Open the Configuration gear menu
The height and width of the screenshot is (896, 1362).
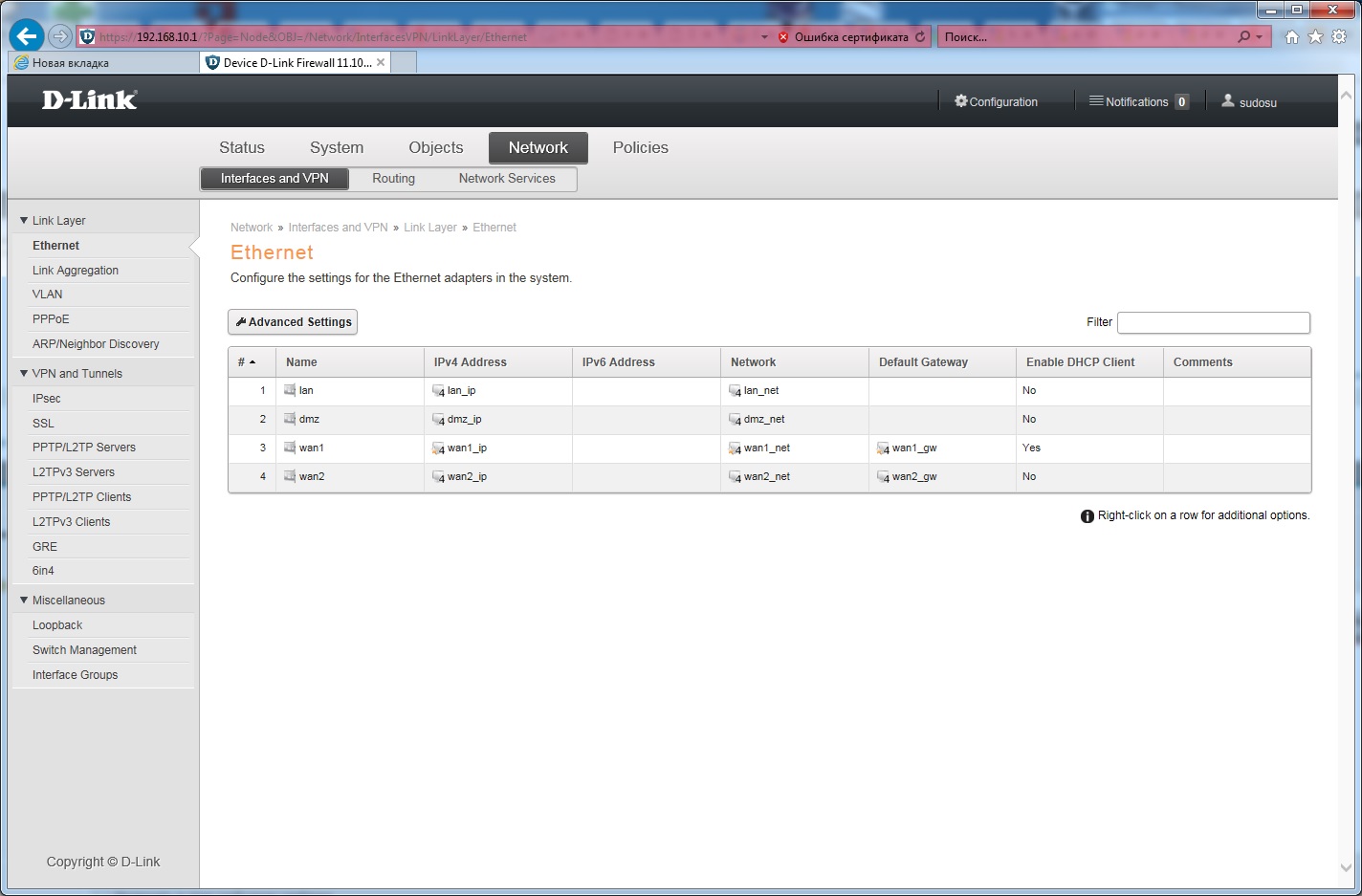point(996,101)
